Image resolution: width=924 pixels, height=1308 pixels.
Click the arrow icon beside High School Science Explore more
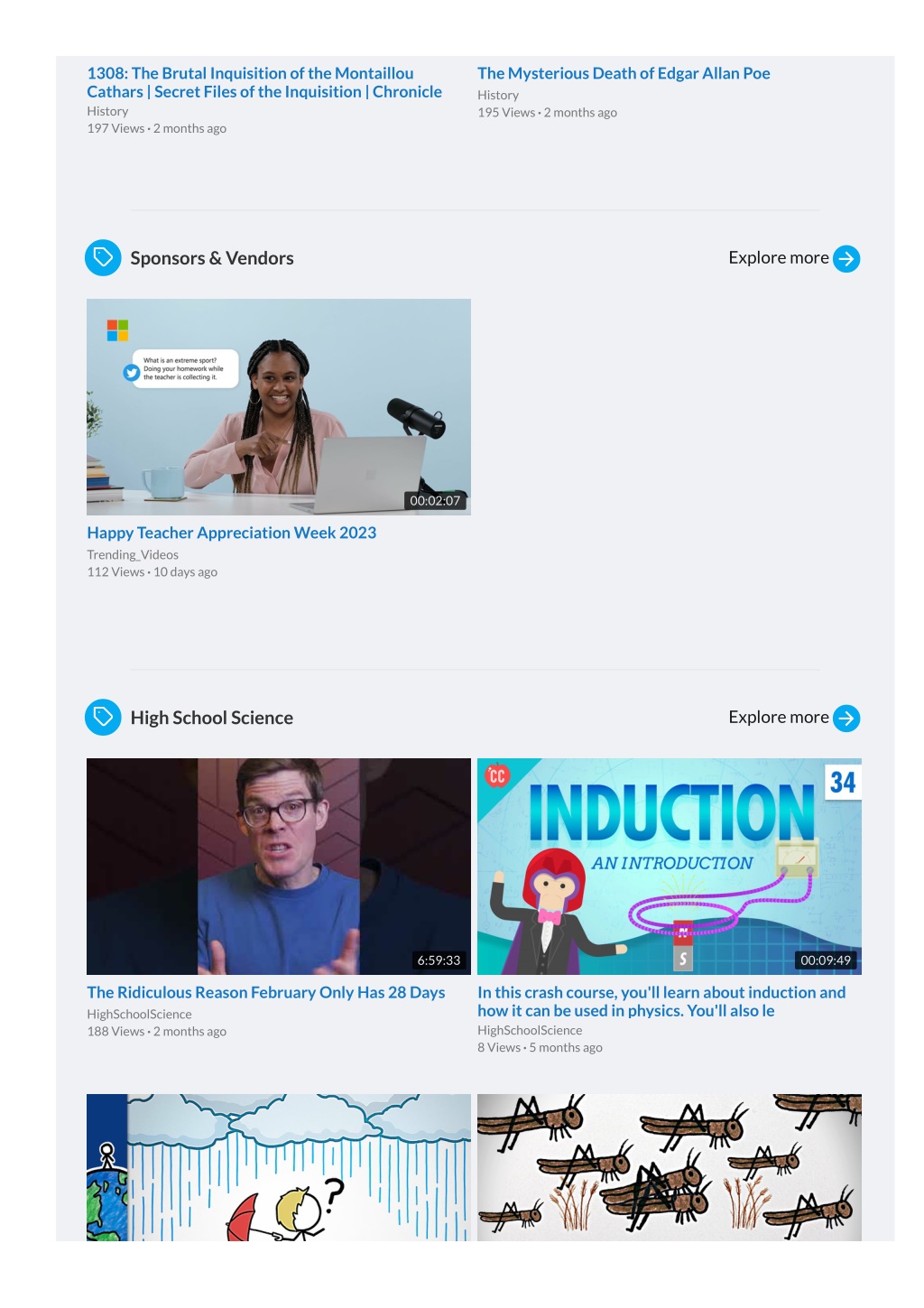846,719
